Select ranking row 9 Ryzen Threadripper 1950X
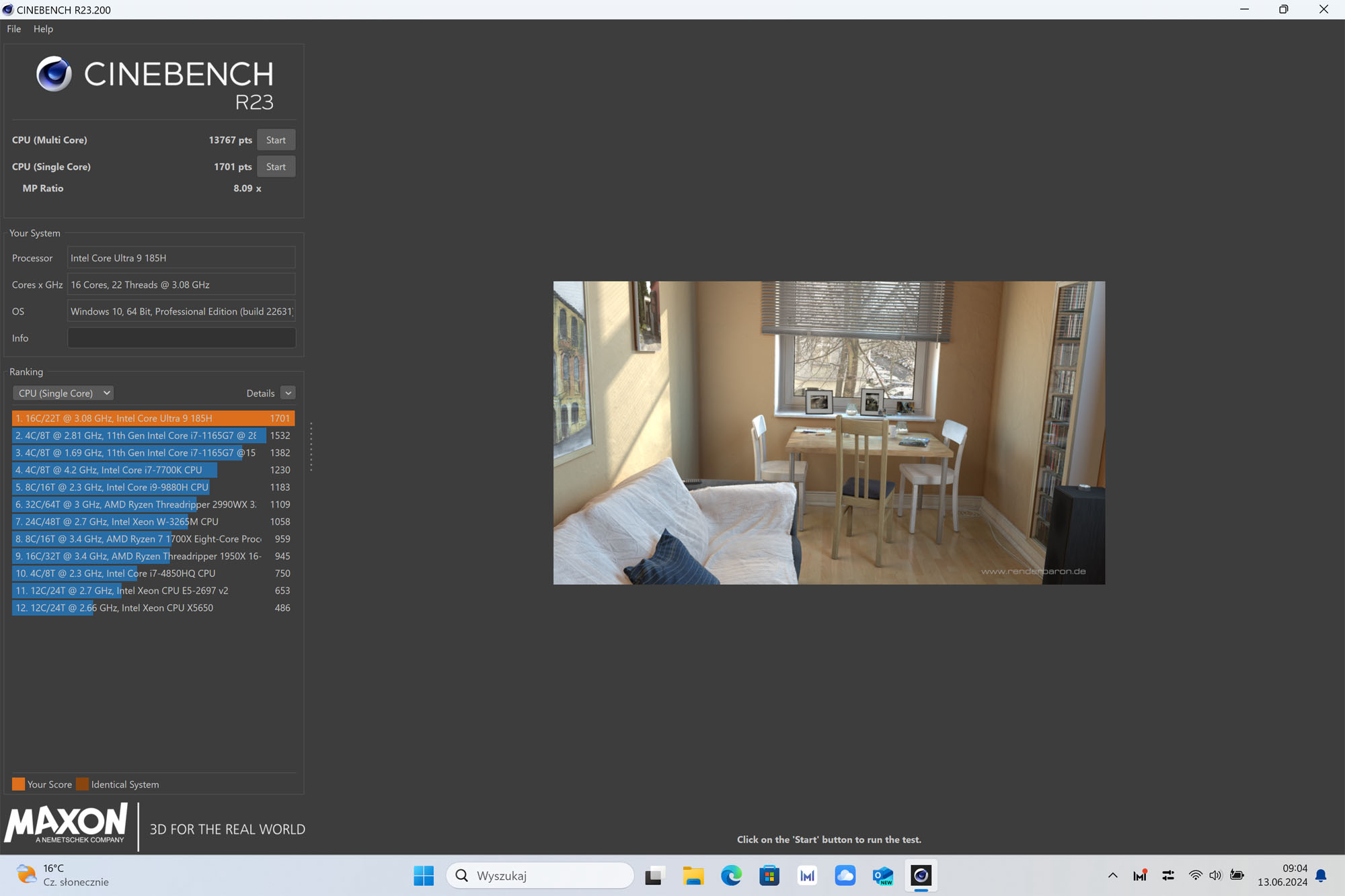This screenshot has width=1345, height=896. point(153,556)
